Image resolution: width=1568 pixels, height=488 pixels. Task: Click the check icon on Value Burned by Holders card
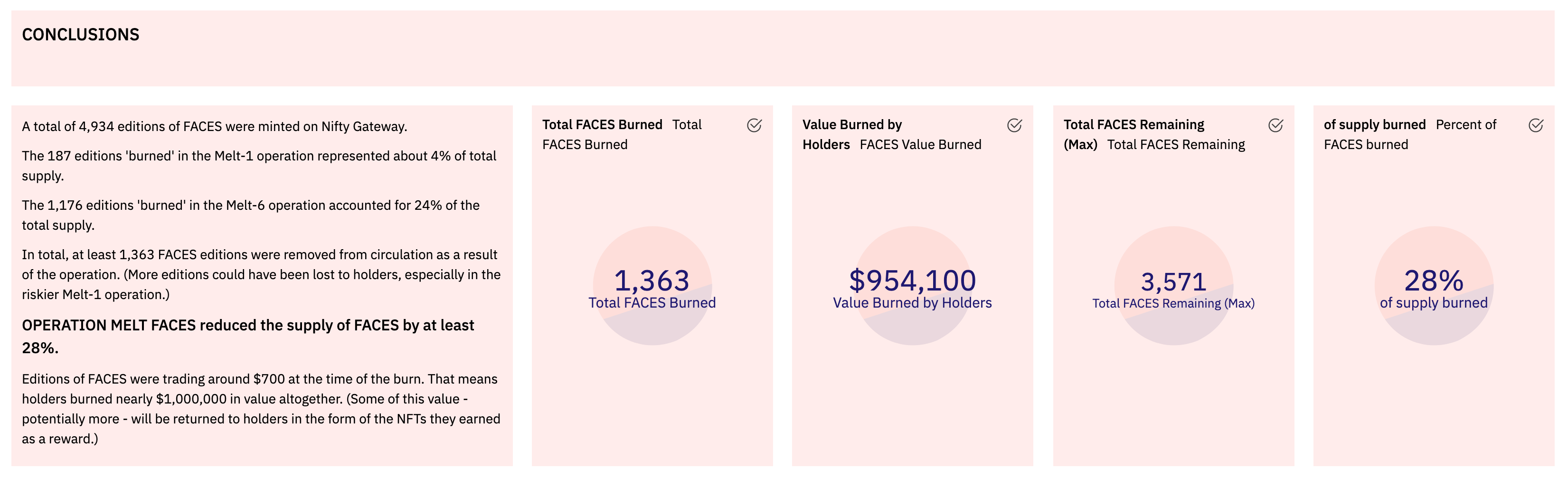coord(1014,125)
